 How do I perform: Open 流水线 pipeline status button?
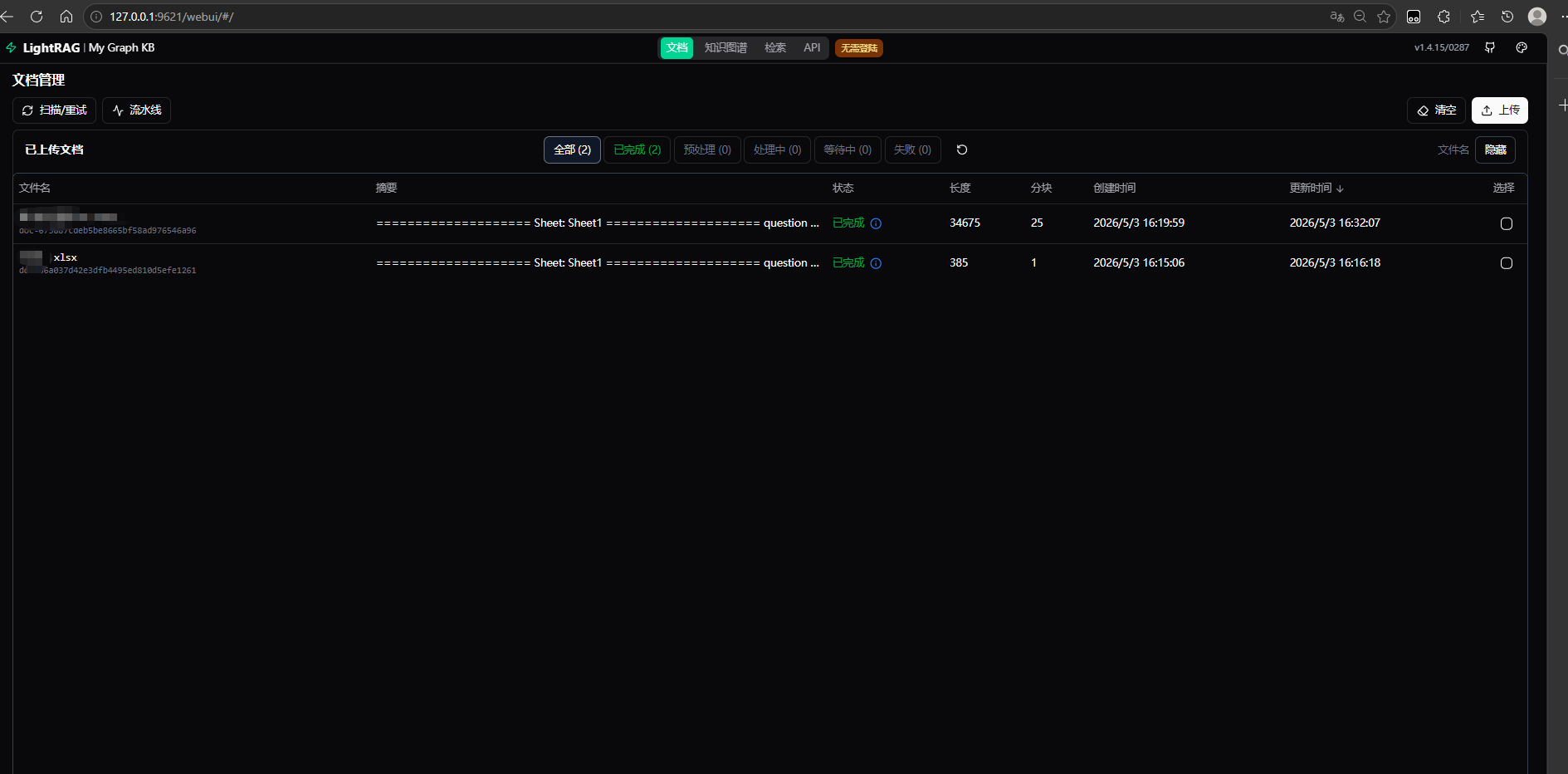[136, 110]
